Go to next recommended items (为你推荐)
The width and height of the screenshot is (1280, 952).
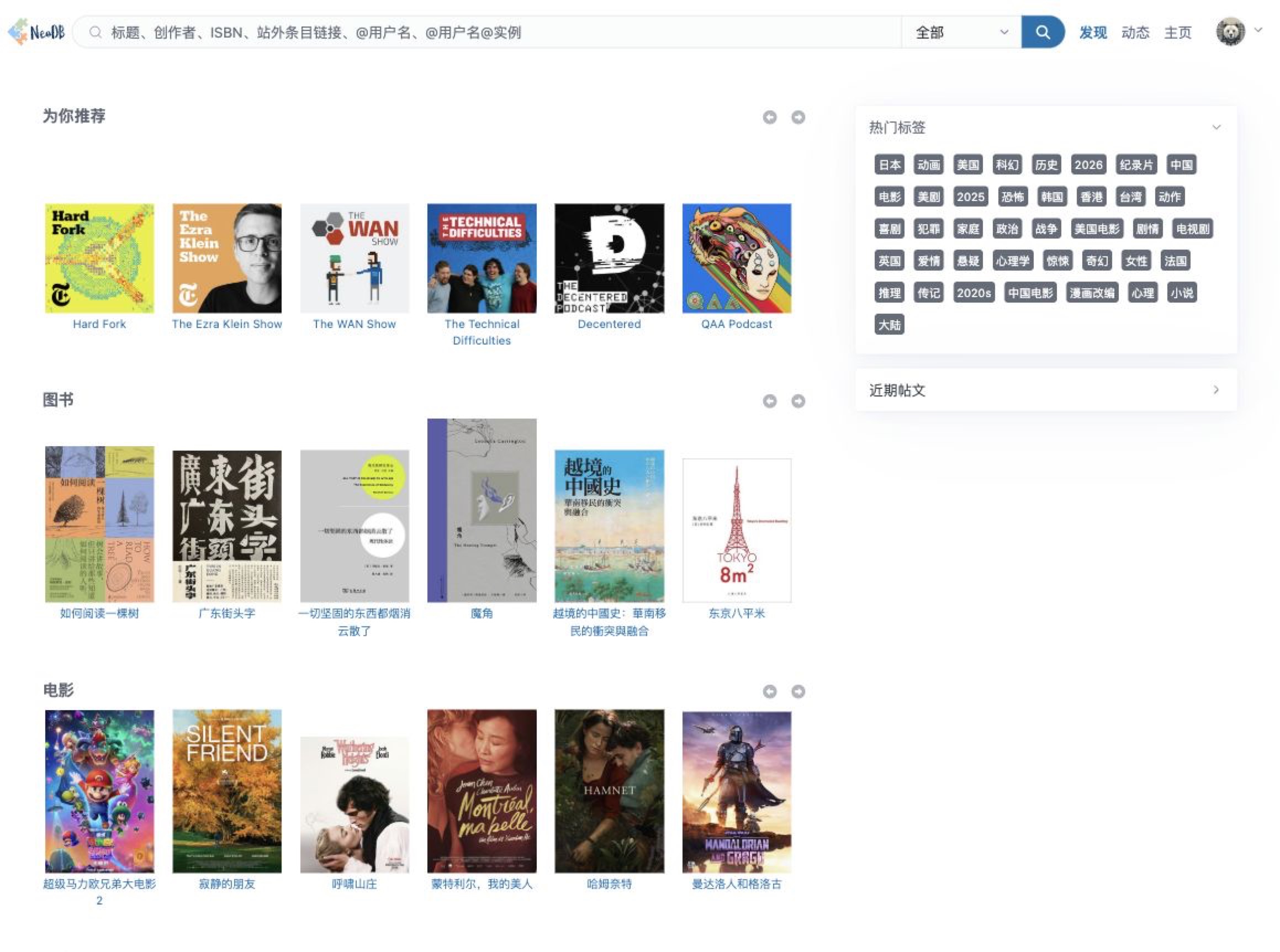point(797,117)
